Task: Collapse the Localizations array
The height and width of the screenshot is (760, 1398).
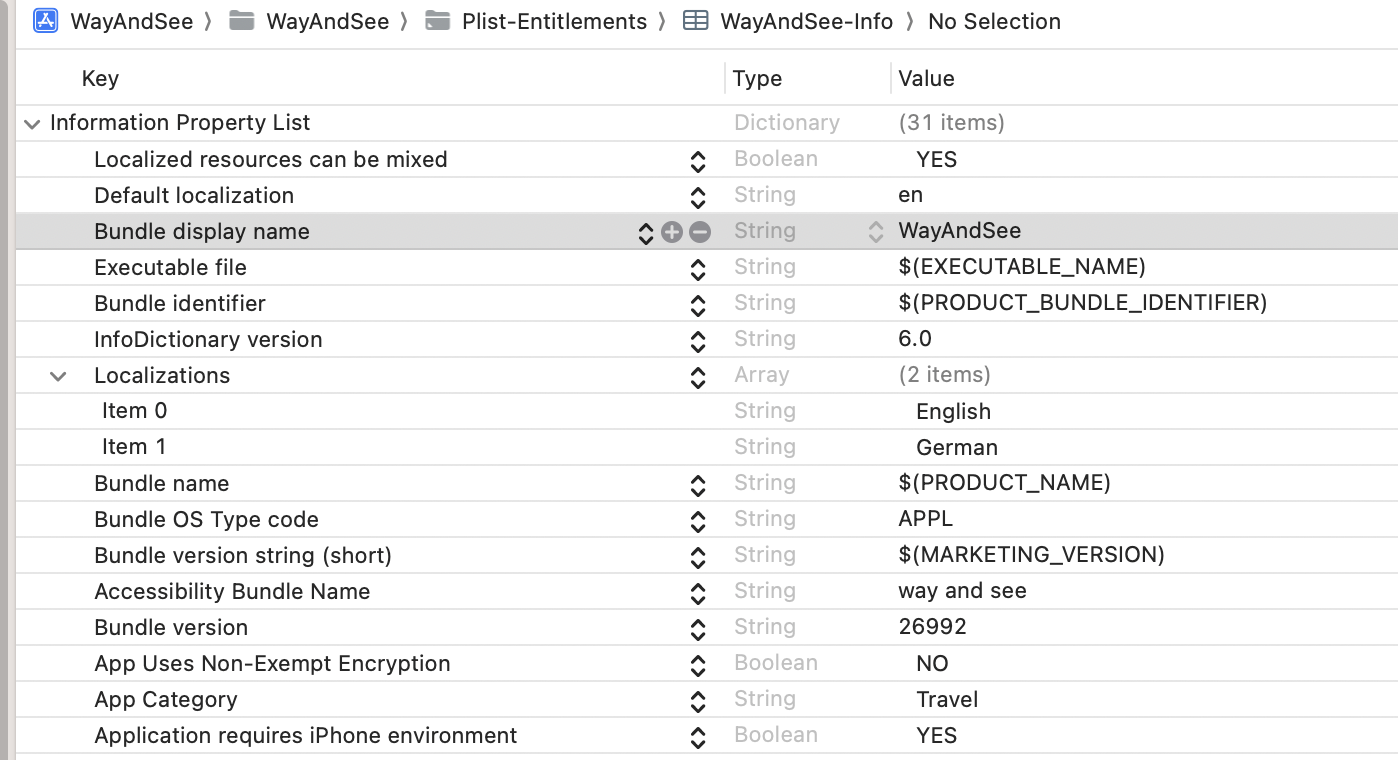Action: point(59,376)
